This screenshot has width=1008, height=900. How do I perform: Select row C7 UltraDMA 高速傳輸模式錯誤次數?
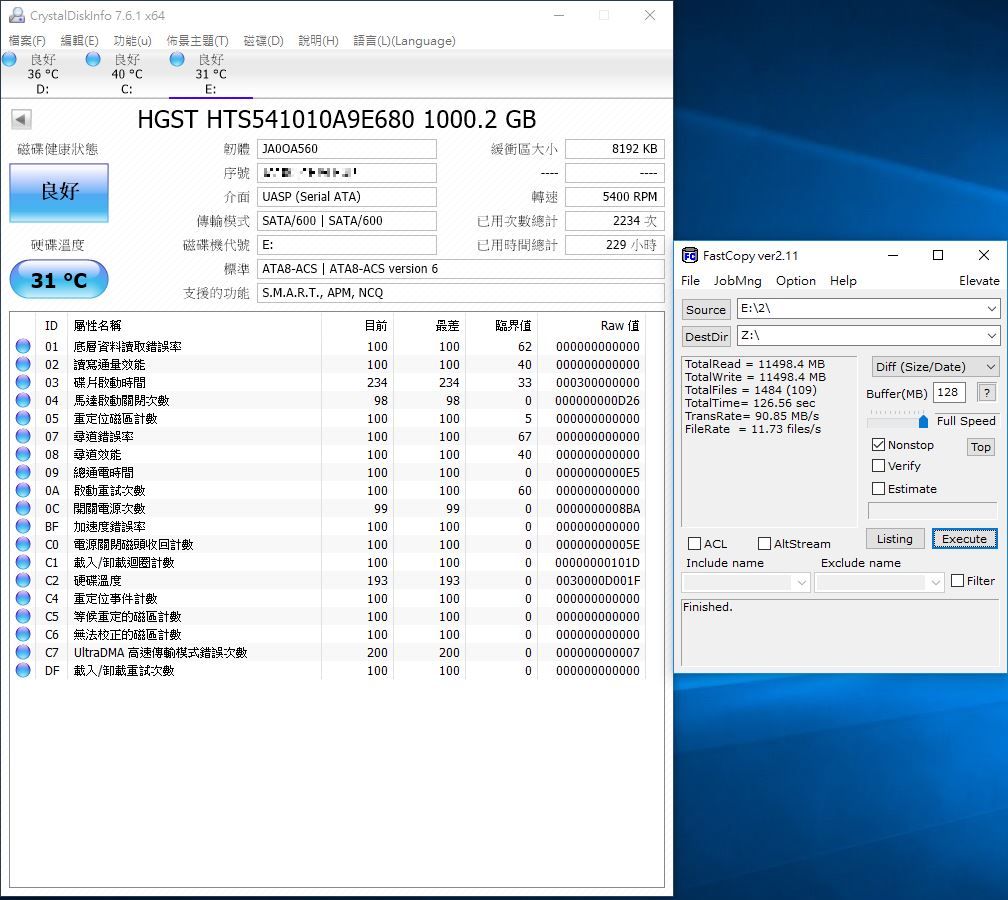tap(328, 652)
